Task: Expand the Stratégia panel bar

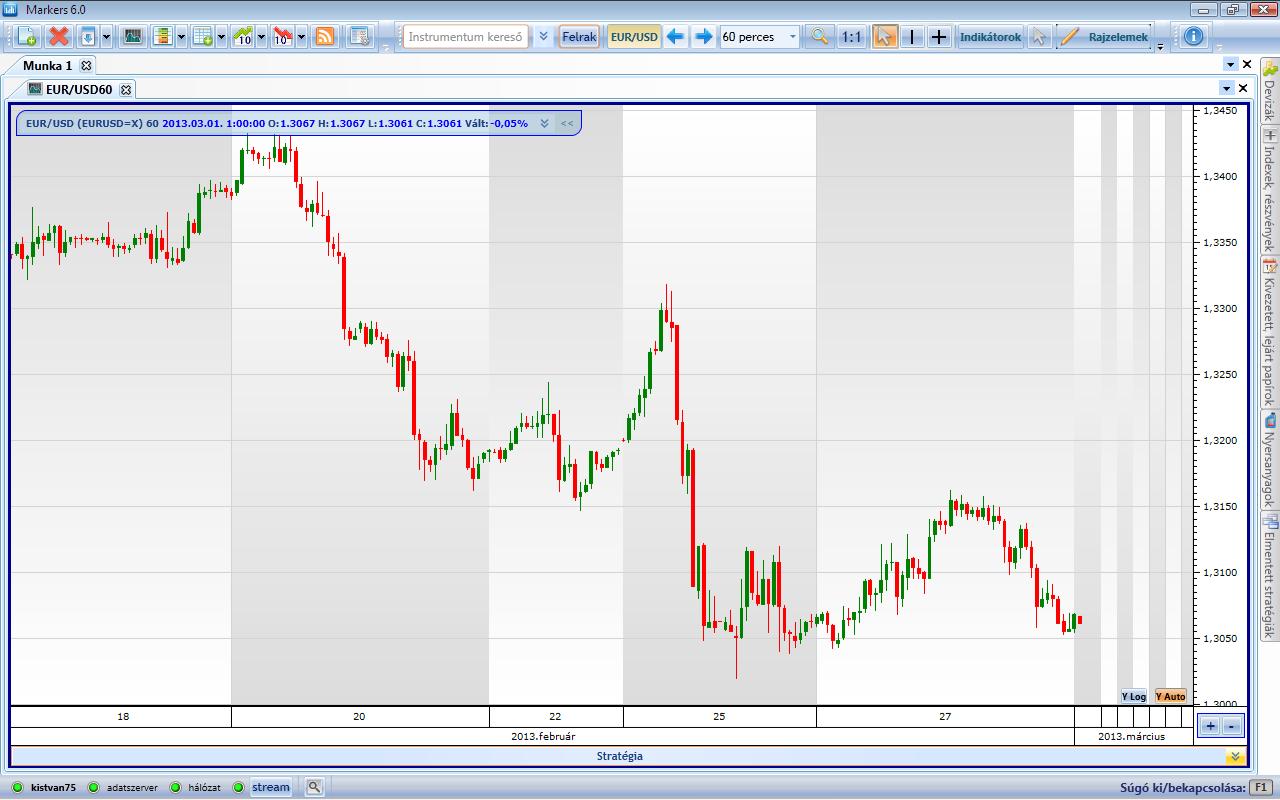Action: 620,756
